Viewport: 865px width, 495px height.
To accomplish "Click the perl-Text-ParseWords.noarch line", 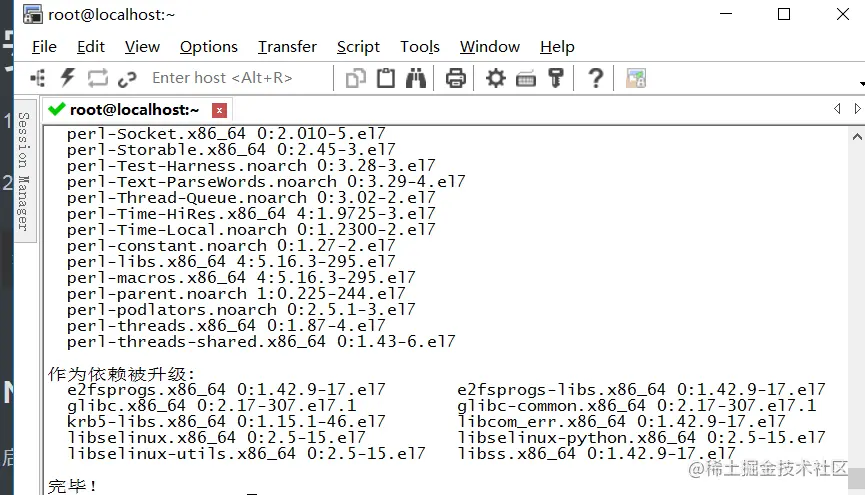I will (266, 182).
